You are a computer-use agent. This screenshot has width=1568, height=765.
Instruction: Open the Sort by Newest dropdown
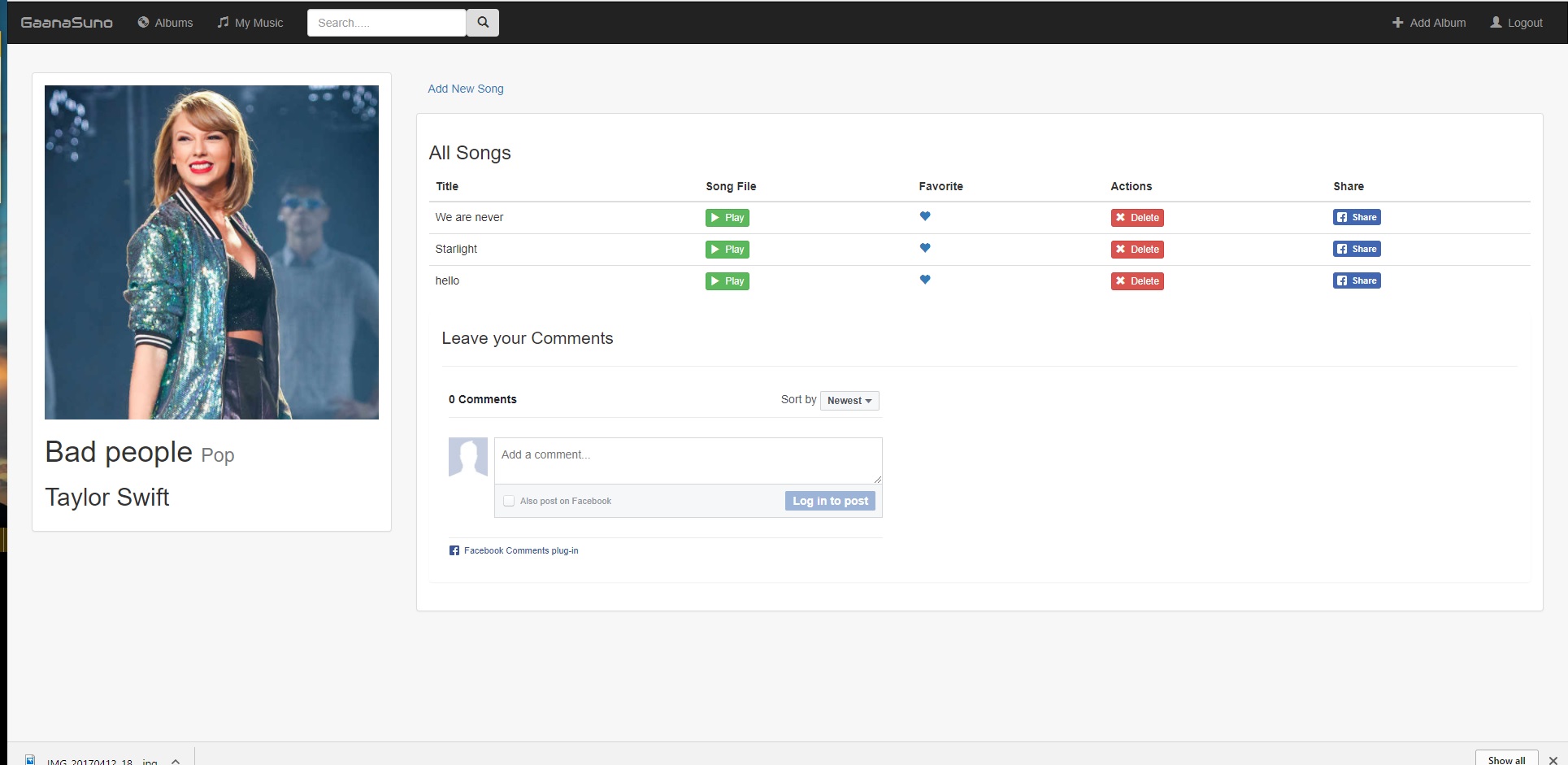point(849,401)
